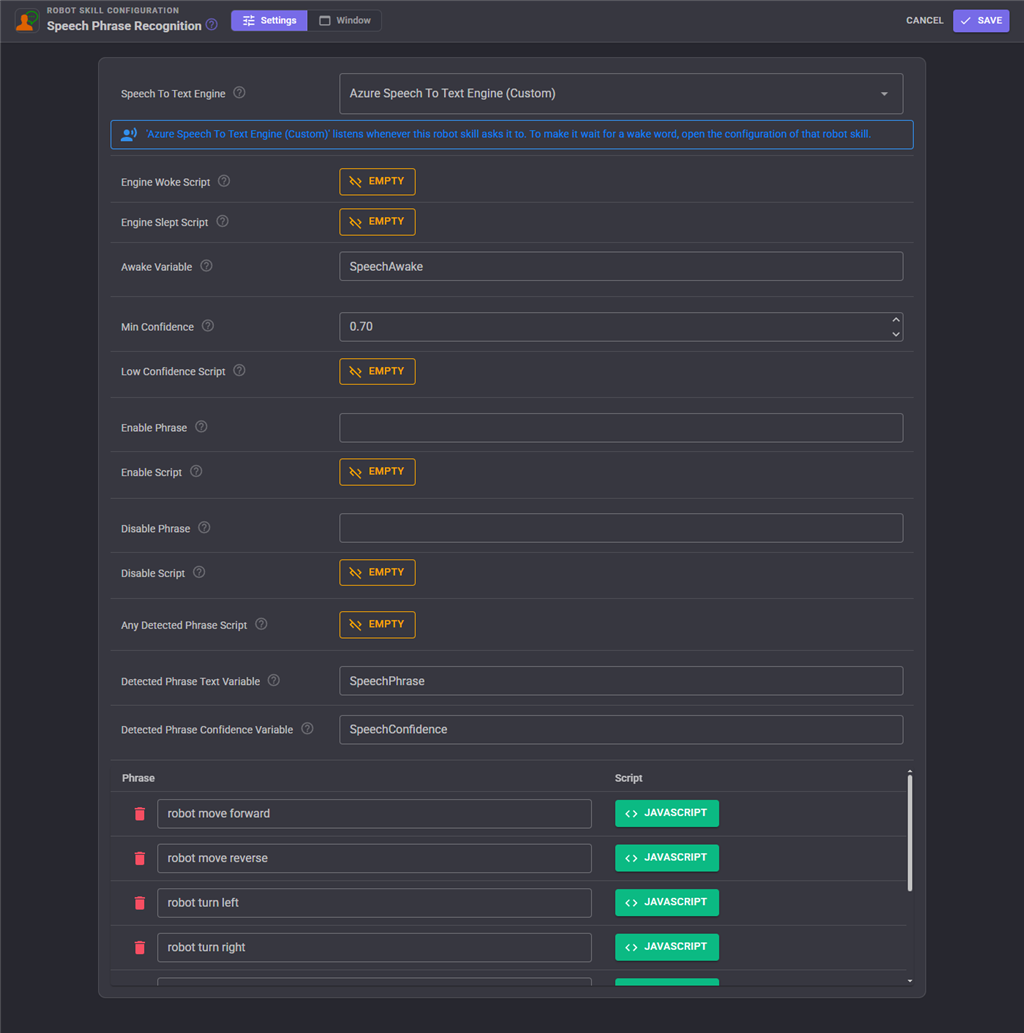The image size is (1024, 1033).
Task: Click the Azure engine info banner text
Action: [x=508, y=134]
